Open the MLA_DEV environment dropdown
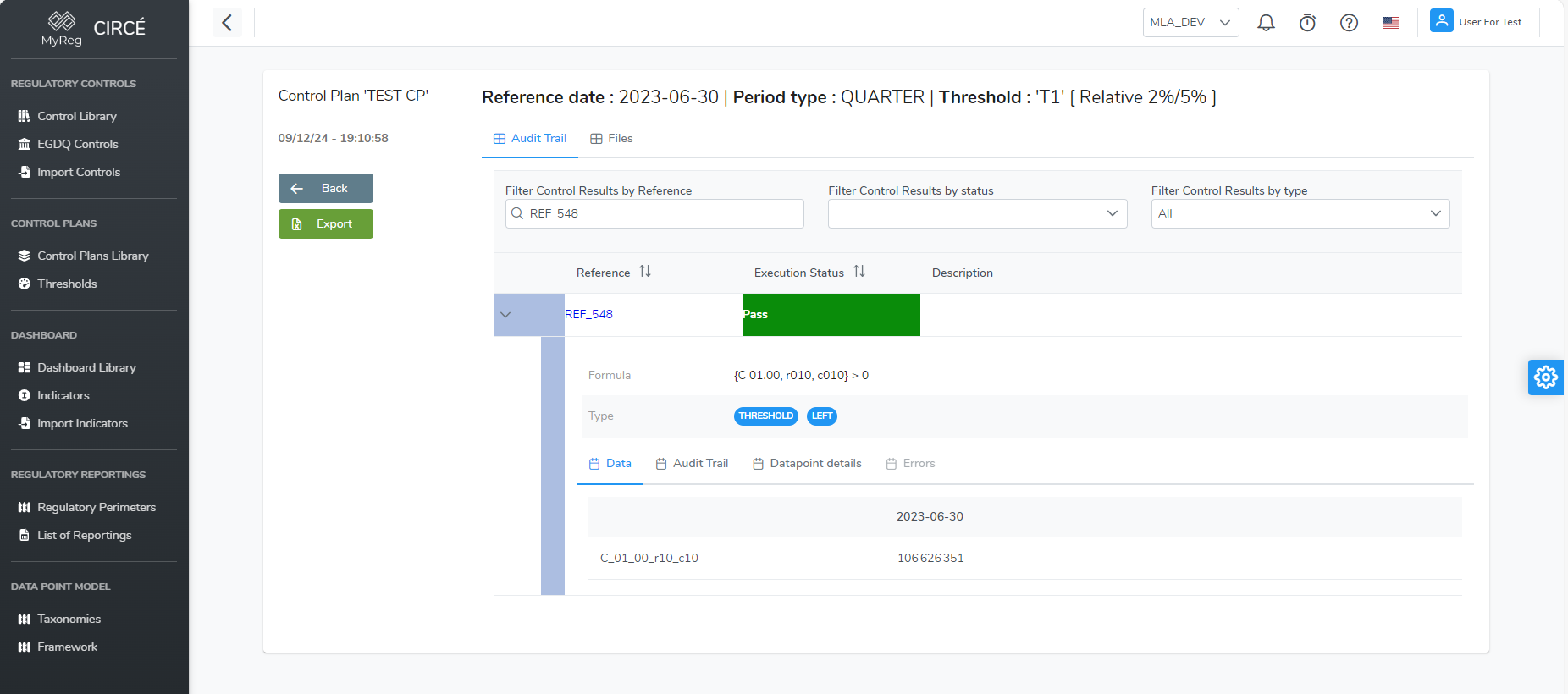The image size is (1568, 694). (x=1190, y=23)
